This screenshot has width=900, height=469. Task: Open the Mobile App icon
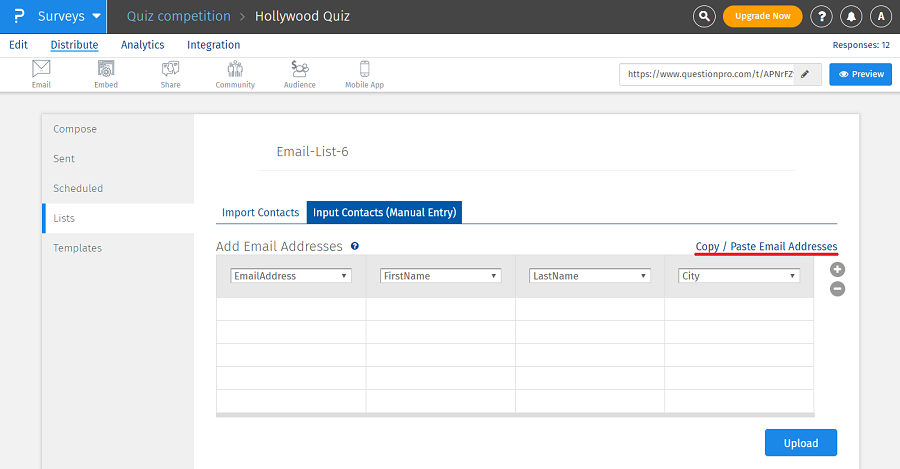(365, 69)
